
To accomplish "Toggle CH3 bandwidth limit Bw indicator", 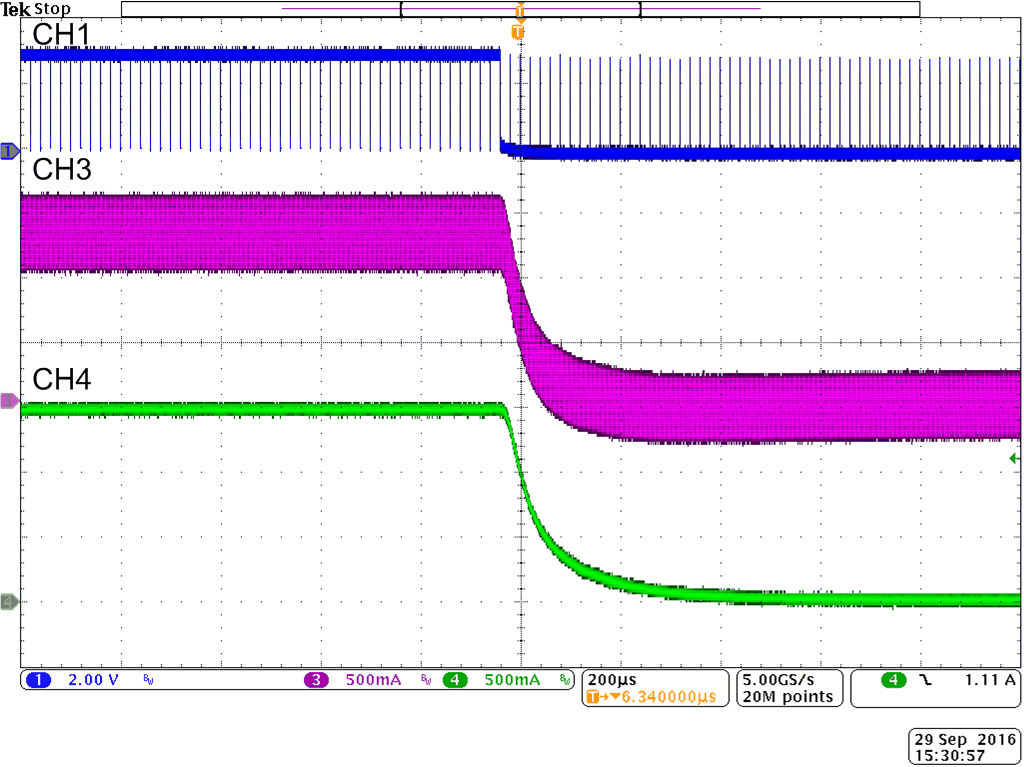I will pos(427,679).
